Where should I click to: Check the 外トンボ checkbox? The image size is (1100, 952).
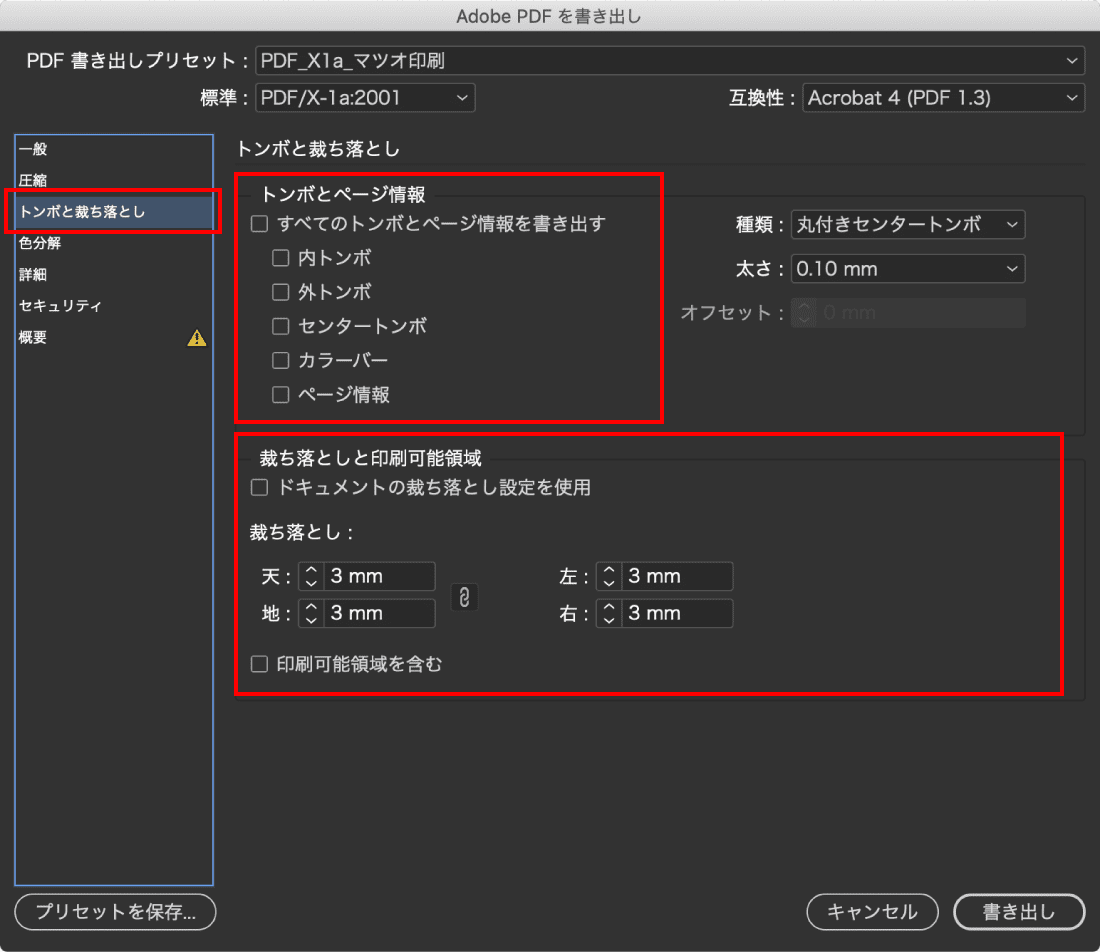pyautogui.click(x=281, y=292)
